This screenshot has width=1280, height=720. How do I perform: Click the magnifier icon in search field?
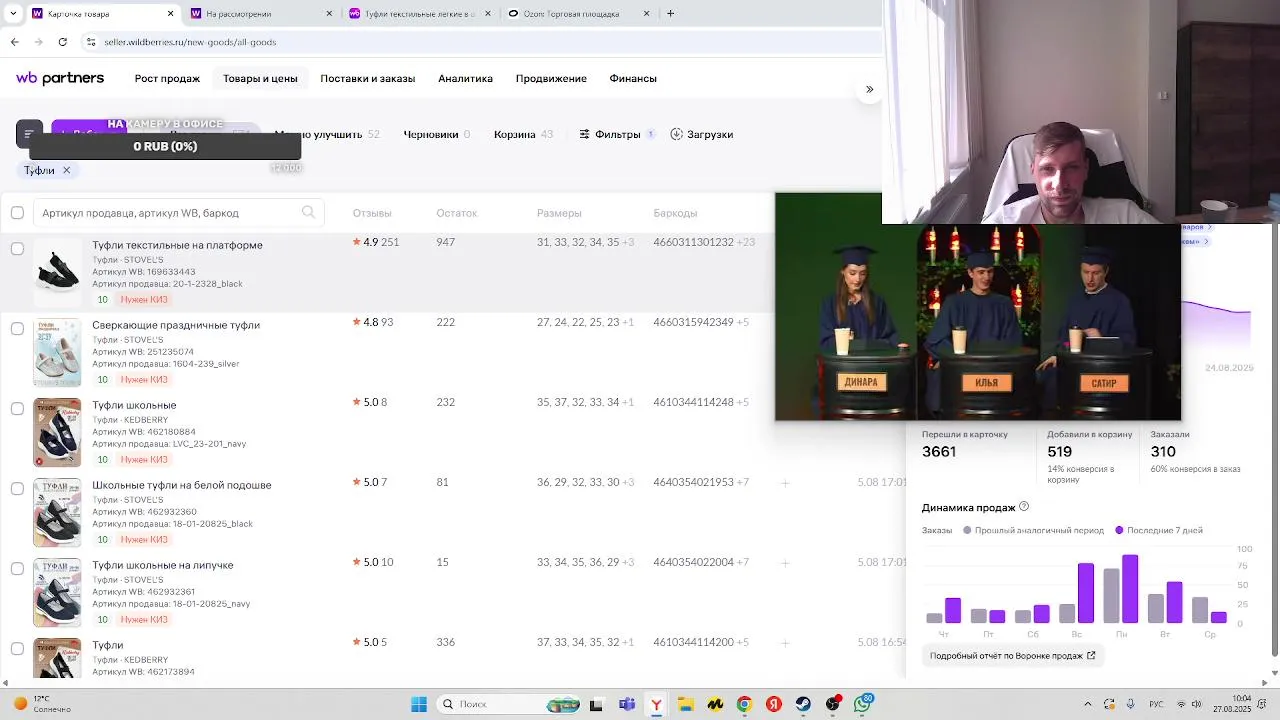308,212
